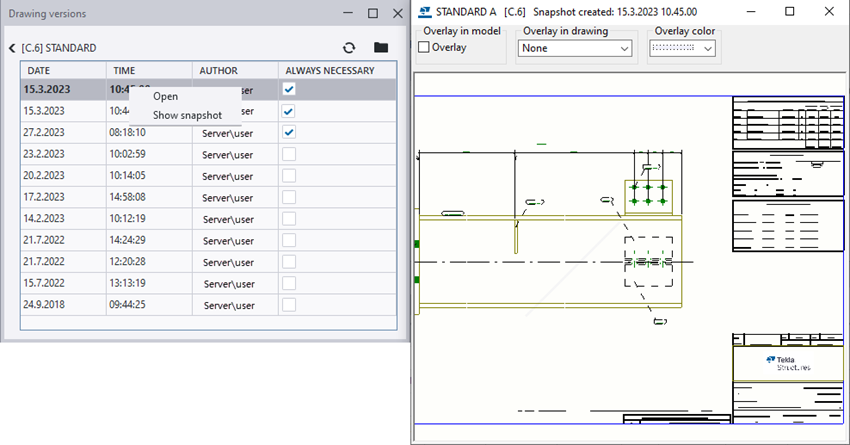Enable the Overlay checkbox in model
This screenshot has width=850, height=445.
(x=424, y=47)
